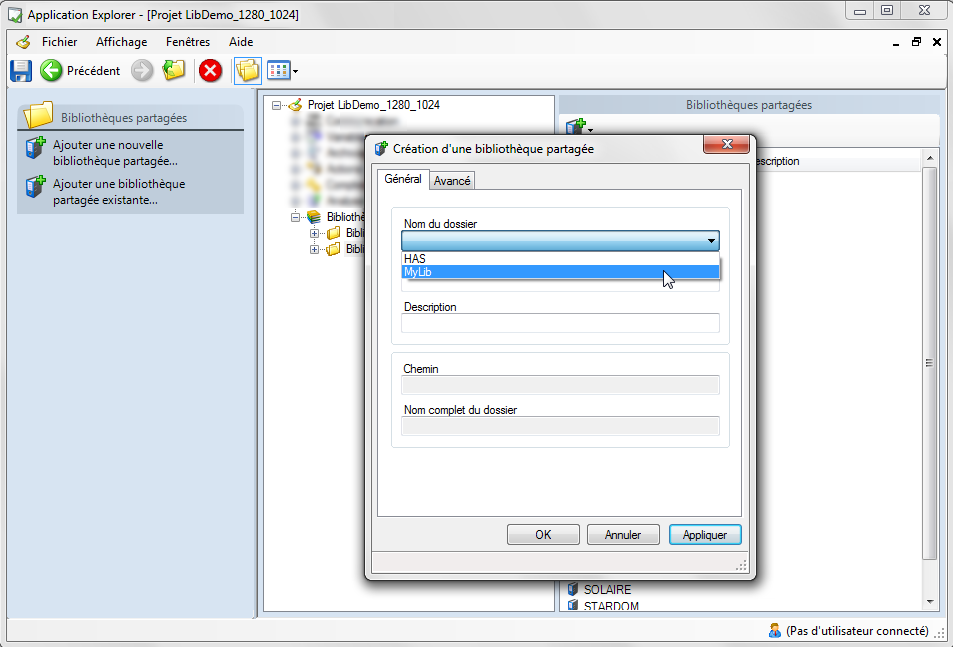Click add library icon in right panel
The height and width of the screenshot is (647, 953).
[x=575, y=127]
